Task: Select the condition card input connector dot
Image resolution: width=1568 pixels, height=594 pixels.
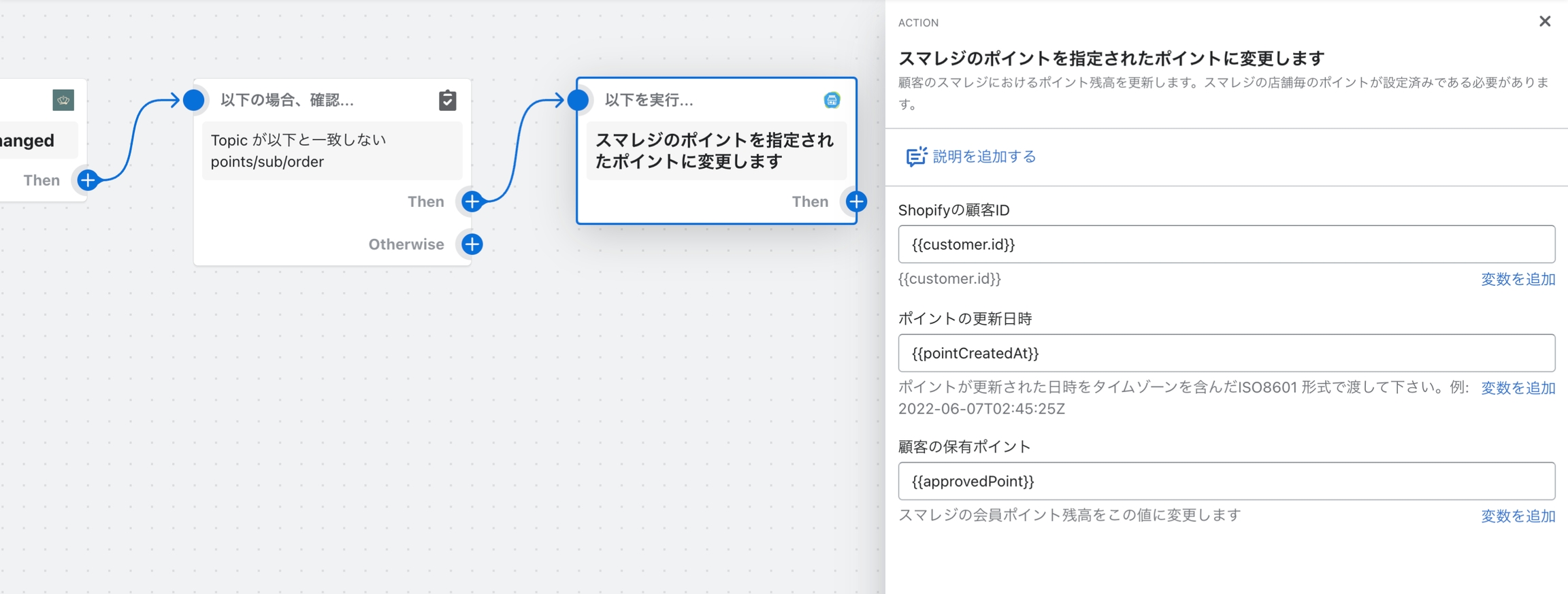Action: (194, 100)
